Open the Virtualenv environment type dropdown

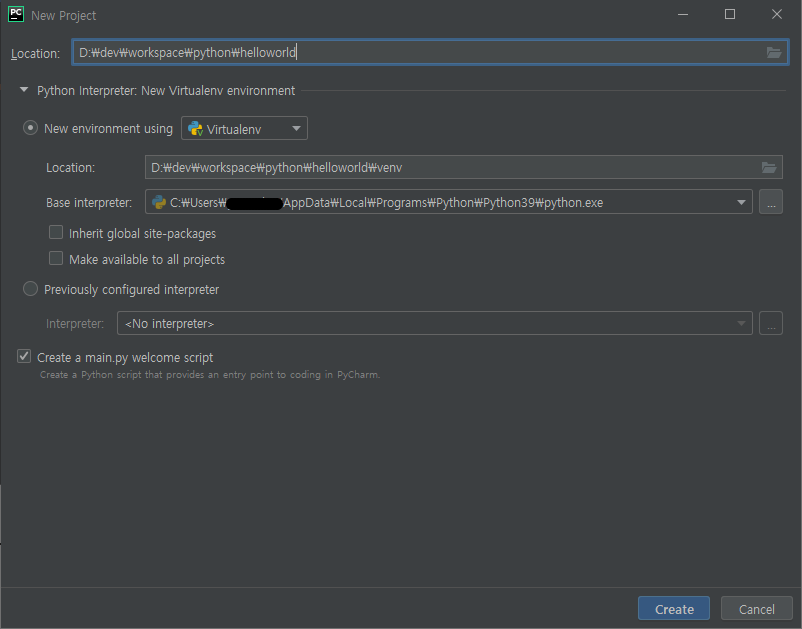pos(244,128)
